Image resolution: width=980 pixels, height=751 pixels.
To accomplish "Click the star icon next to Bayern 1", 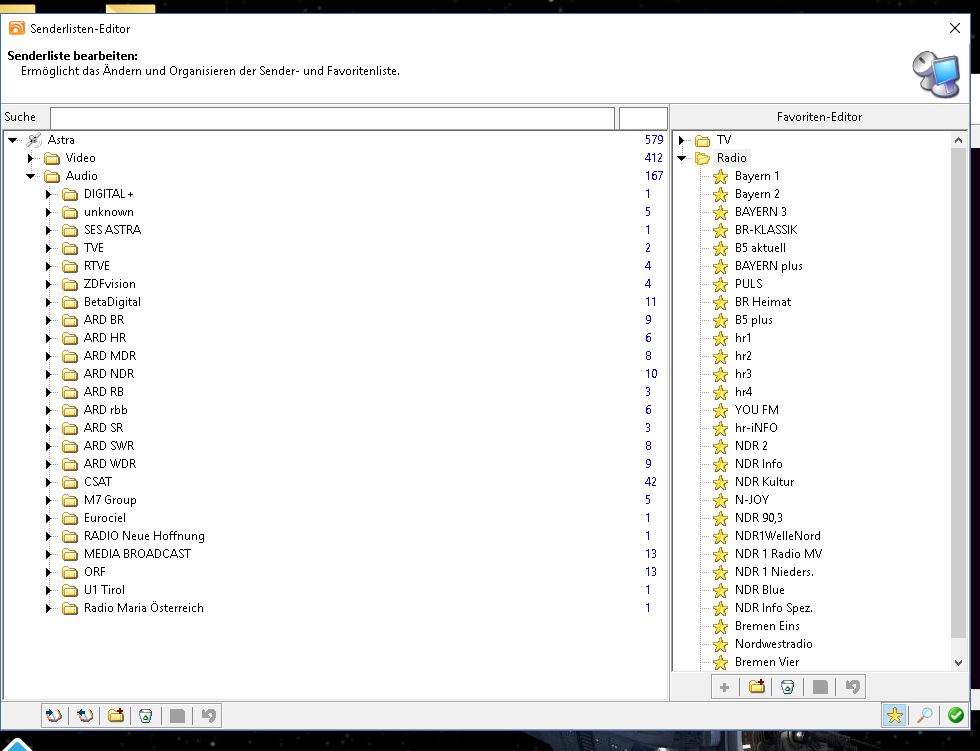I will 721,176.
